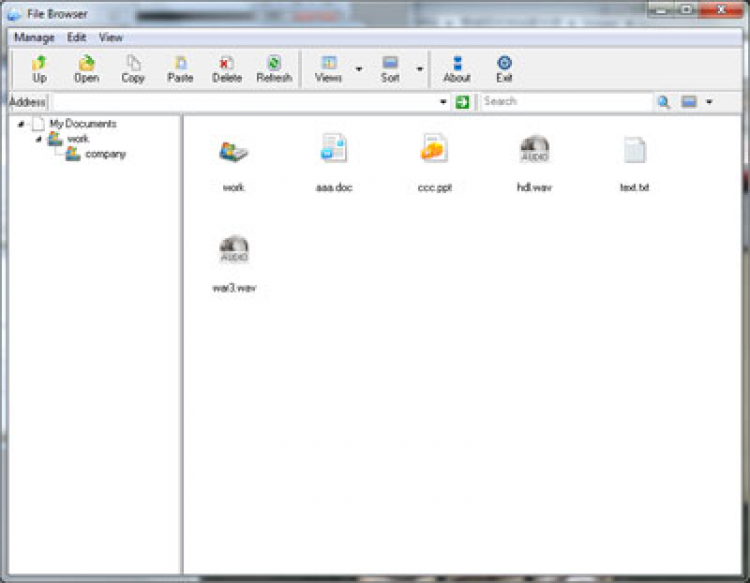Click the Sort toolbar icon
750x583 pixels.
(x=390, y=63)
